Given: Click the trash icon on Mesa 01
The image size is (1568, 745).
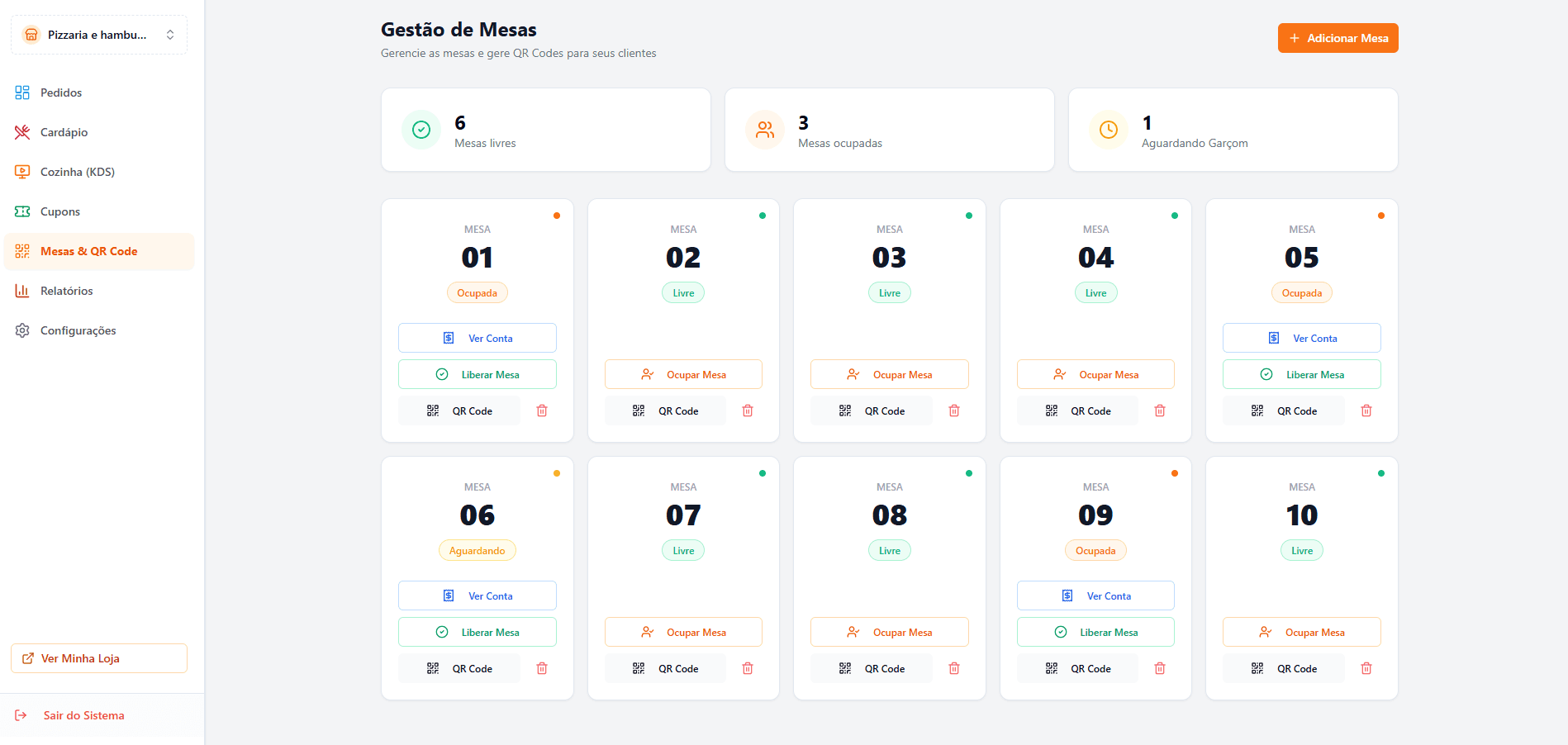Looking at the screenshot, I should [x=542, y=410].
